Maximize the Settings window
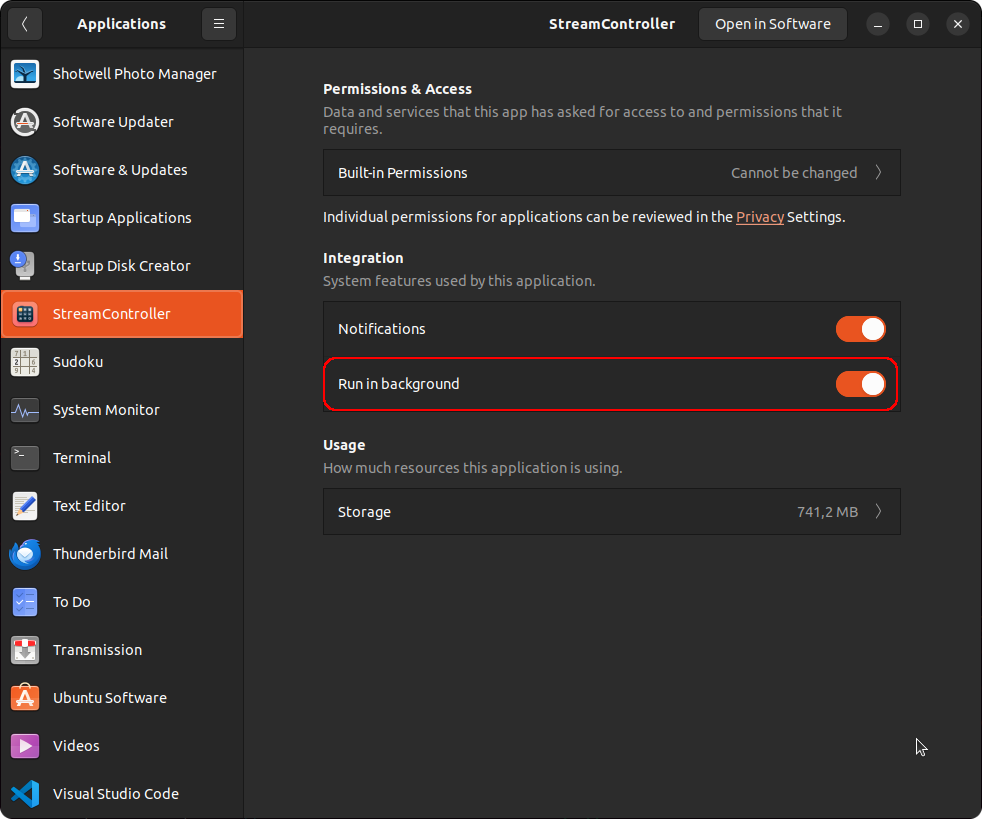 [x=918, y=24]
